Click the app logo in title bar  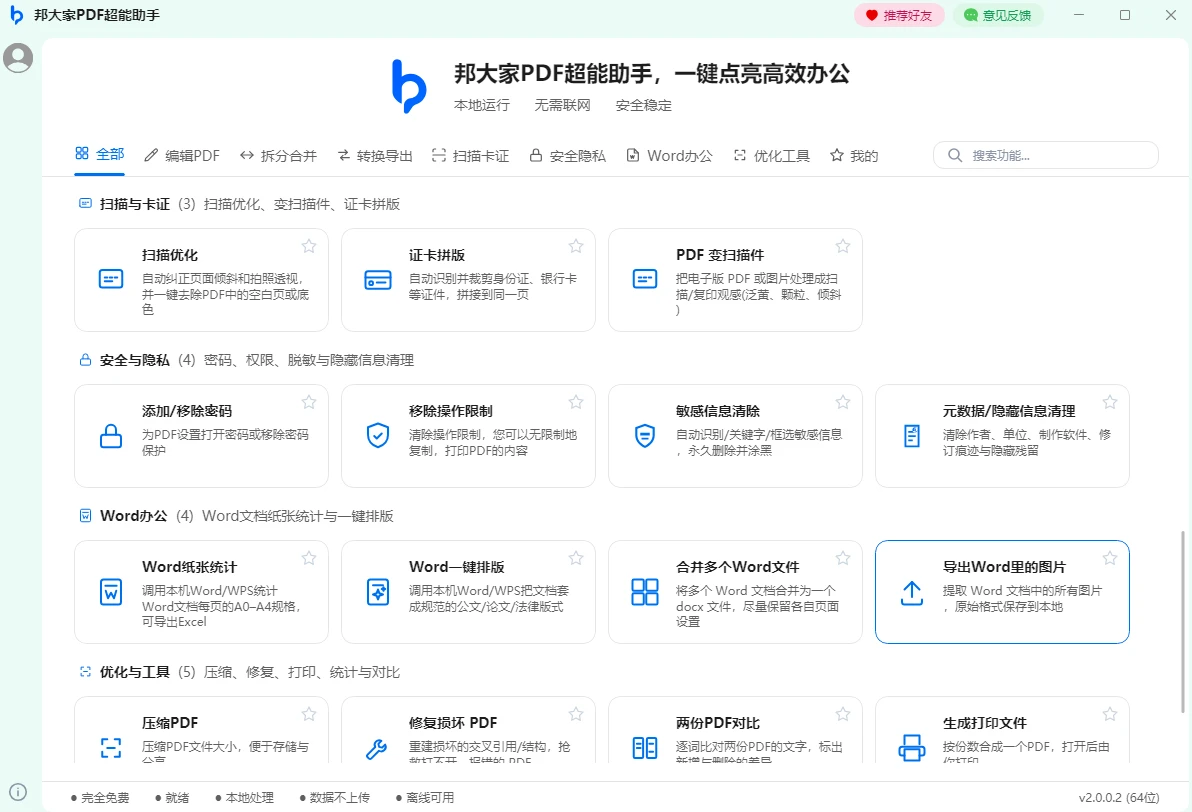[16, 15]
